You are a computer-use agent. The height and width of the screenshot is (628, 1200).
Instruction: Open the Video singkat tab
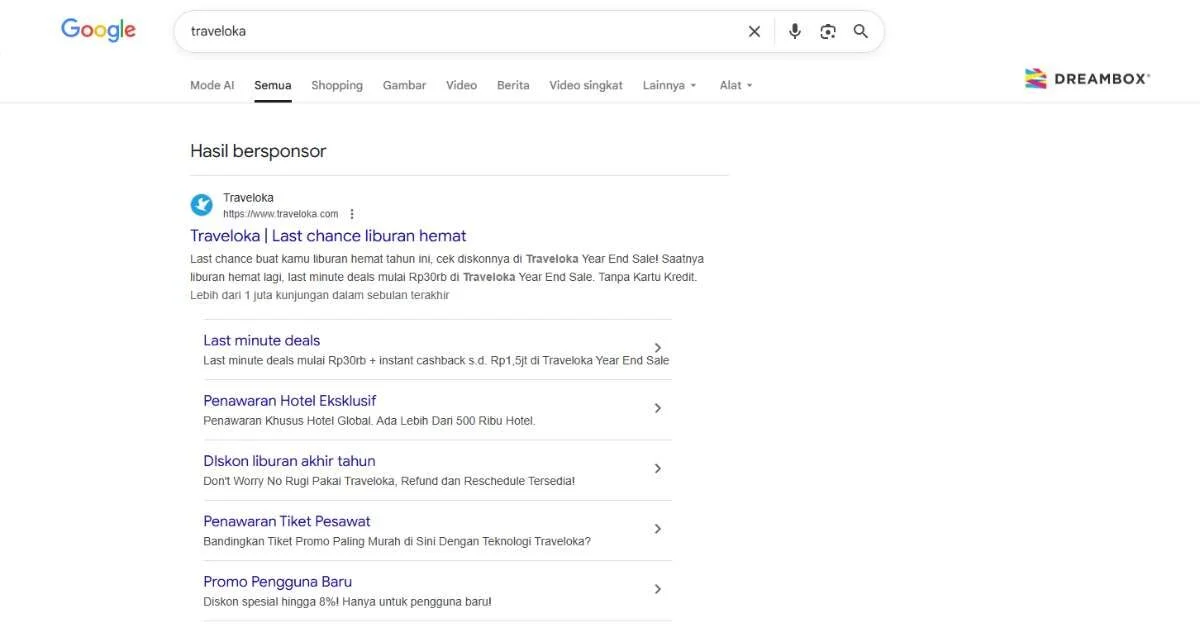point(586,85)
